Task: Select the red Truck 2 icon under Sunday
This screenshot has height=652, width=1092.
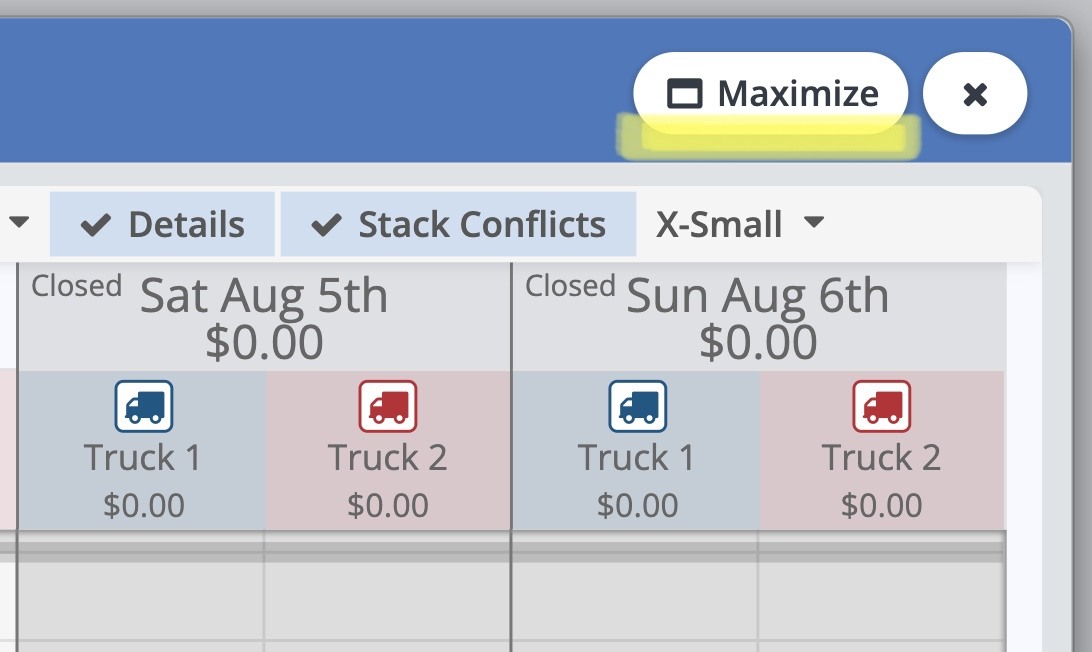Action: click(882, 406)
